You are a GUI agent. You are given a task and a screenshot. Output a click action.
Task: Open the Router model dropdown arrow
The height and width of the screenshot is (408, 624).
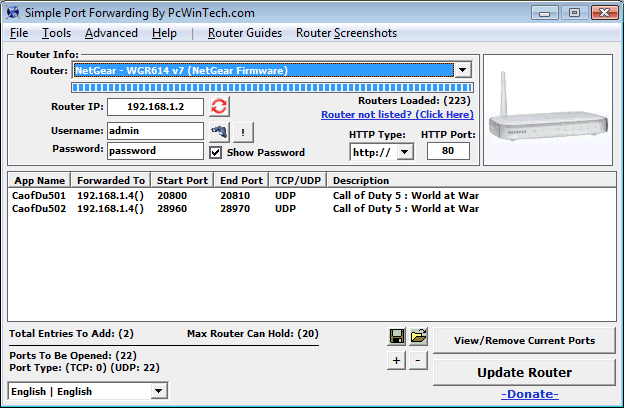tap(462, 70)
